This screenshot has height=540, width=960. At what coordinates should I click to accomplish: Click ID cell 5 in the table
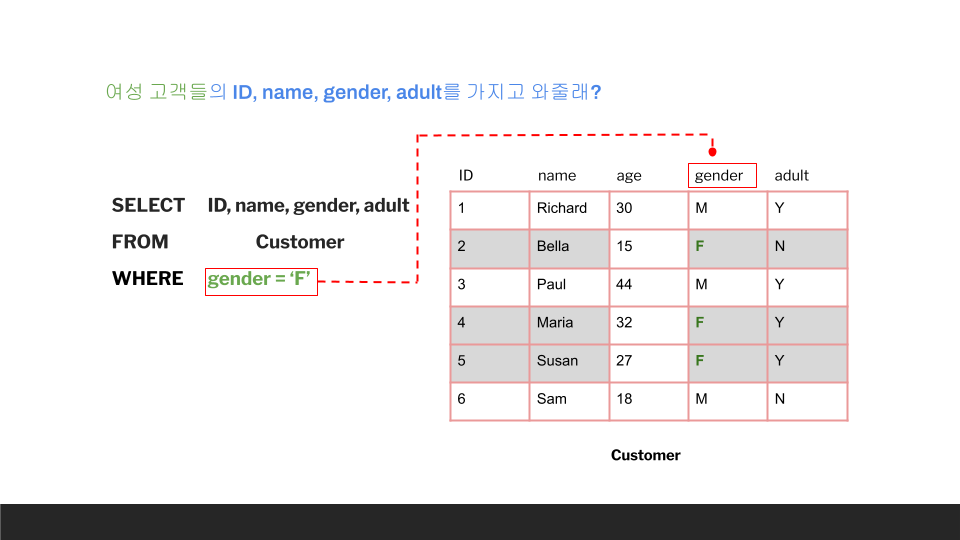490,363
